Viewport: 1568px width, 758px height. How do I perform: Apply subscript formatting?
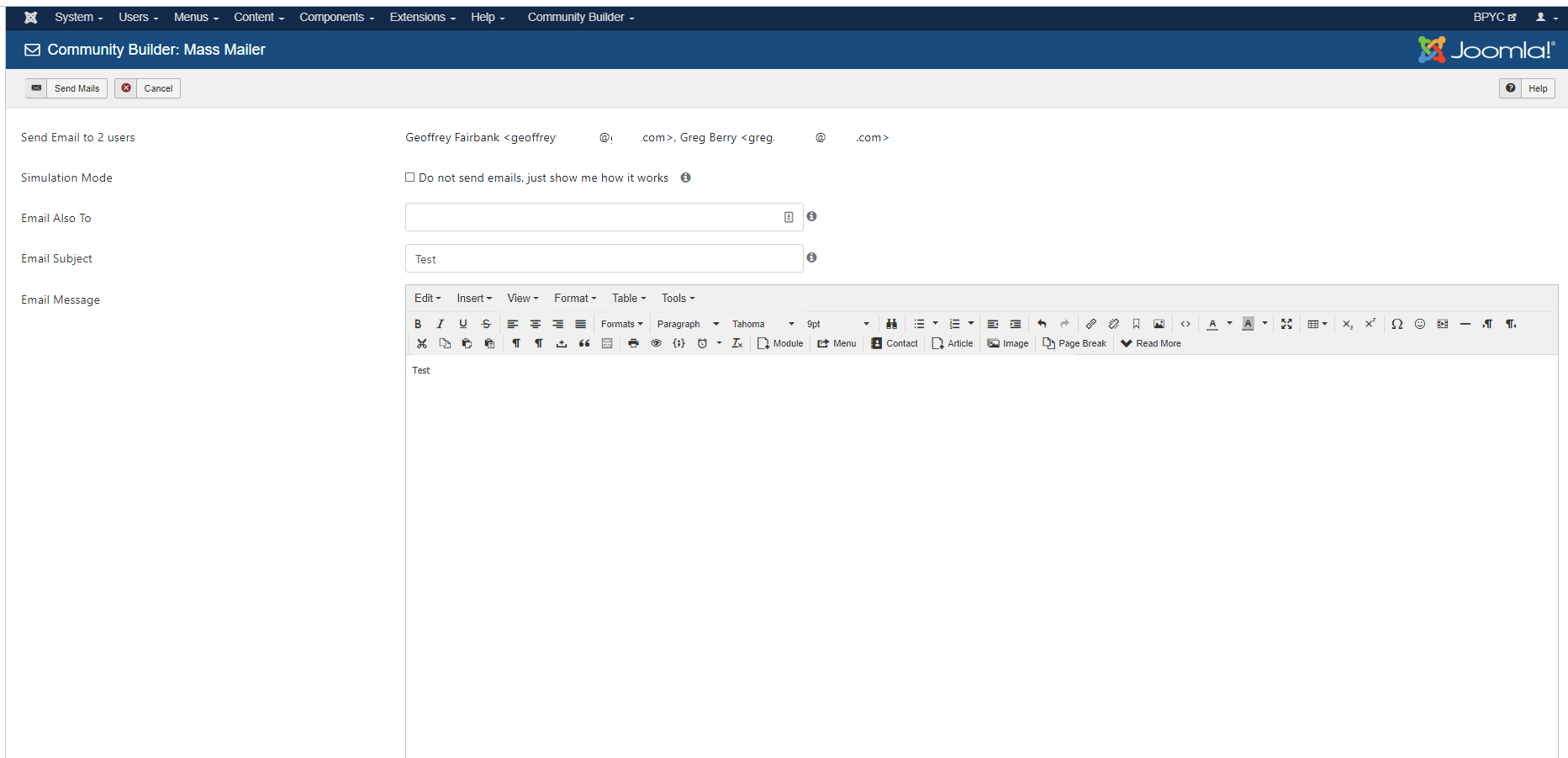(x=1348, y=324)
